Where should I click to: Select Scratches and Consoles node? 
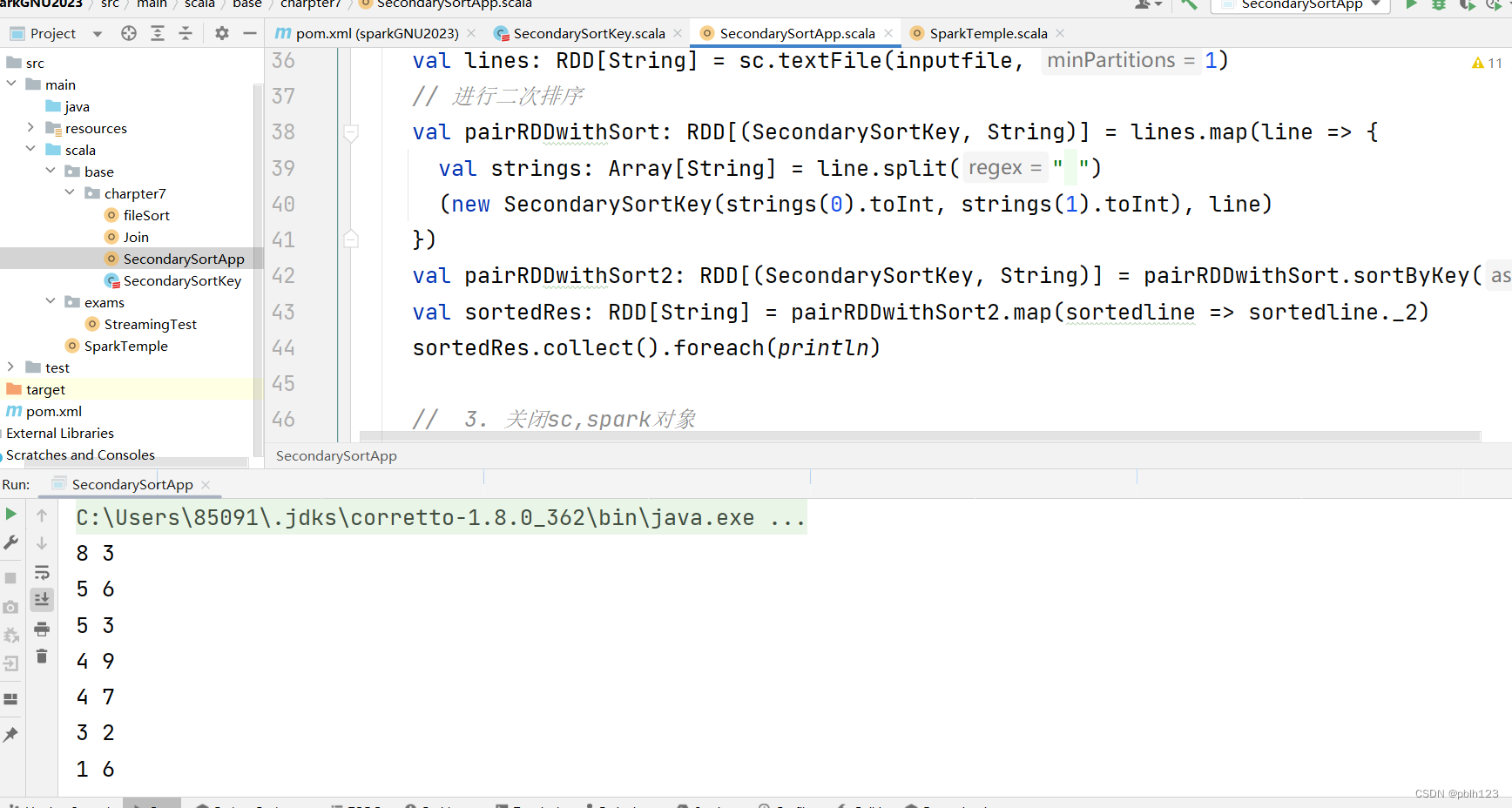[x=79, y=454]
